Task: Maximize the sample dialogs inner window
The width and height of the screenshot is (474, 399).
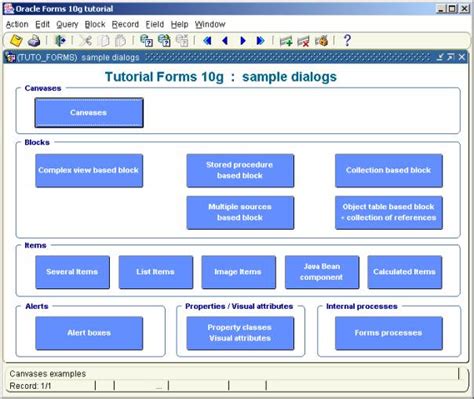Action: click(x=451, y=57)
